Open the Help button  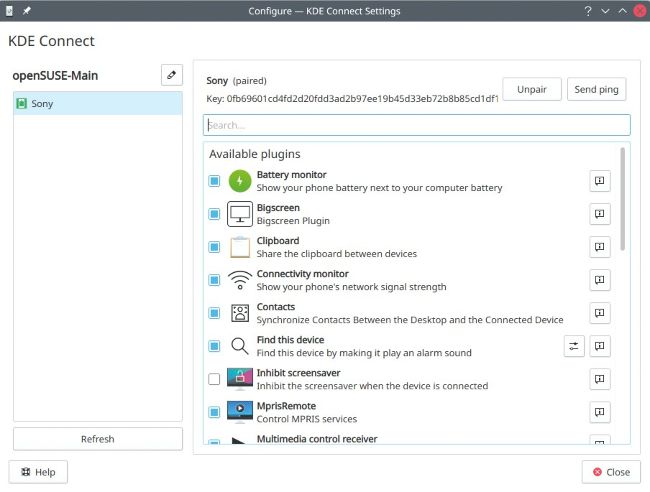click(38, 472)
